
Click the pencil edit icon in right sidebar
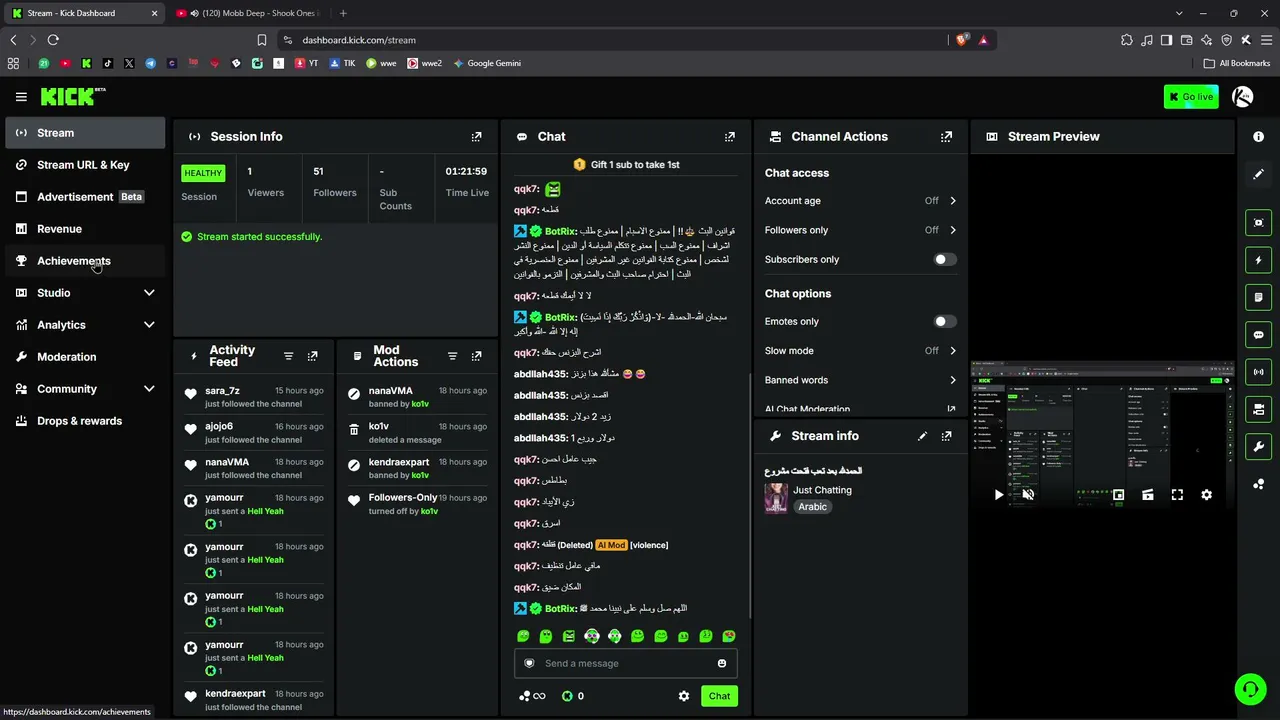tap(1258, 174)
